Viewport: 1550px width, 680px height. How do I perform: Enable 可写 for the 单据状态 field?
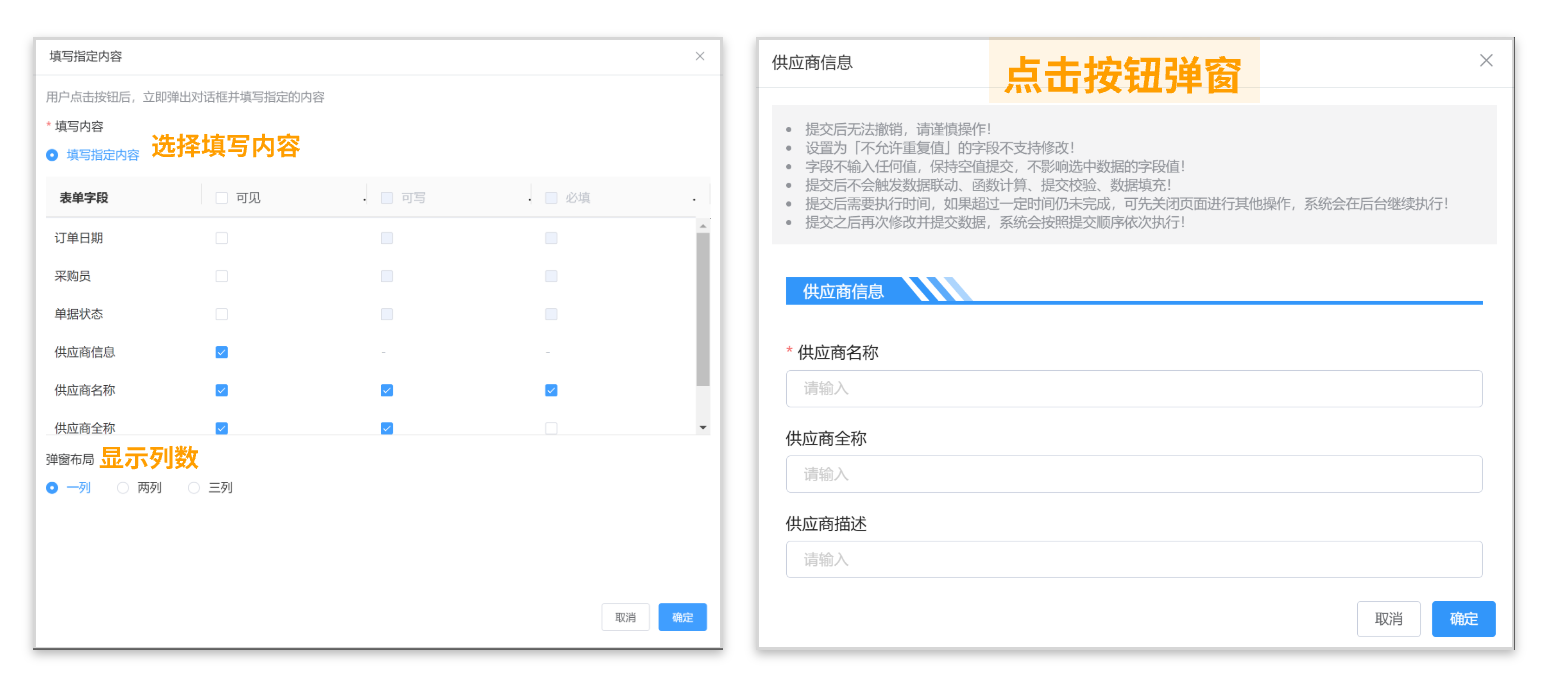click(x=387, y=314)
